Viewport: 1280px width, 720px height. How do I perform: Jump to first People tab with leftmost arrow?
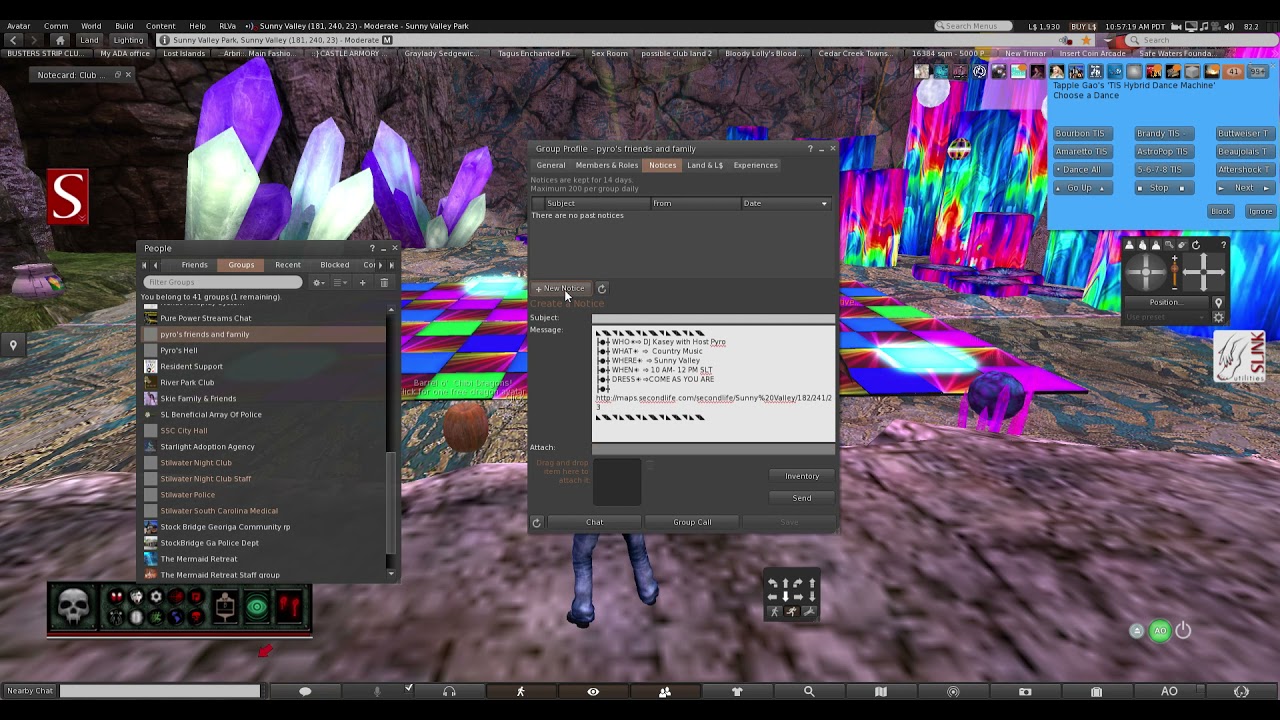[144, 265]
